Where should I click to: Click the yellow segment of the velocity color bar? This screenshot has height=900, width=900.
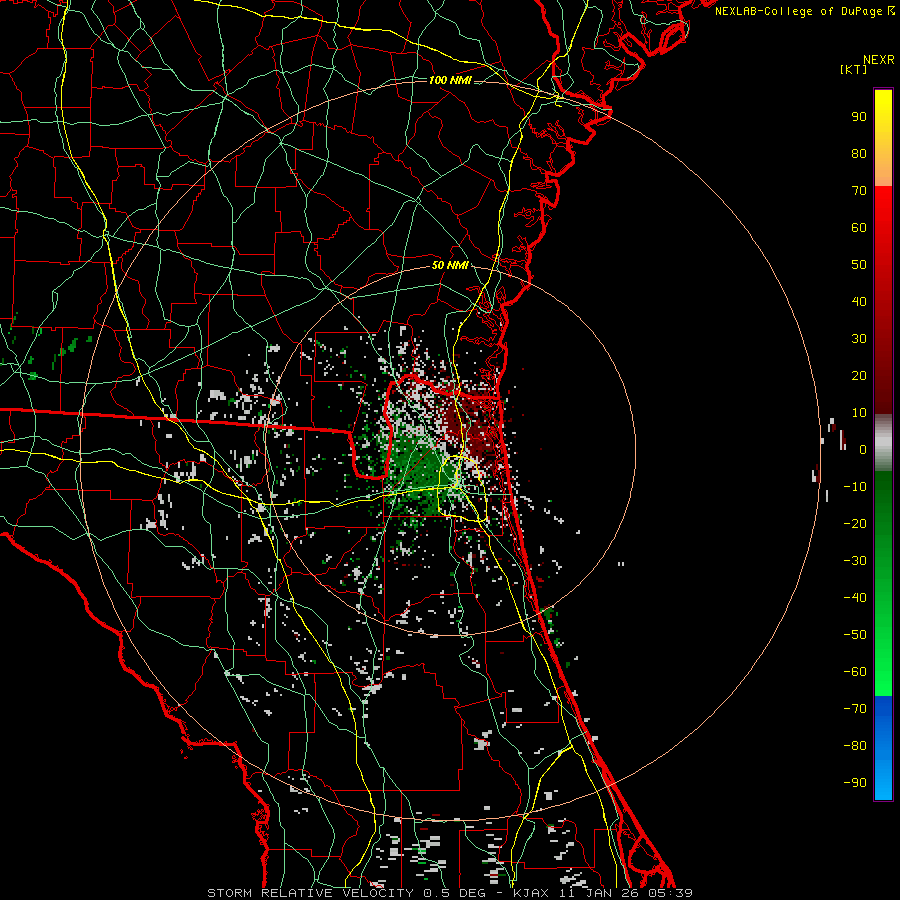(x=883, y=138)
